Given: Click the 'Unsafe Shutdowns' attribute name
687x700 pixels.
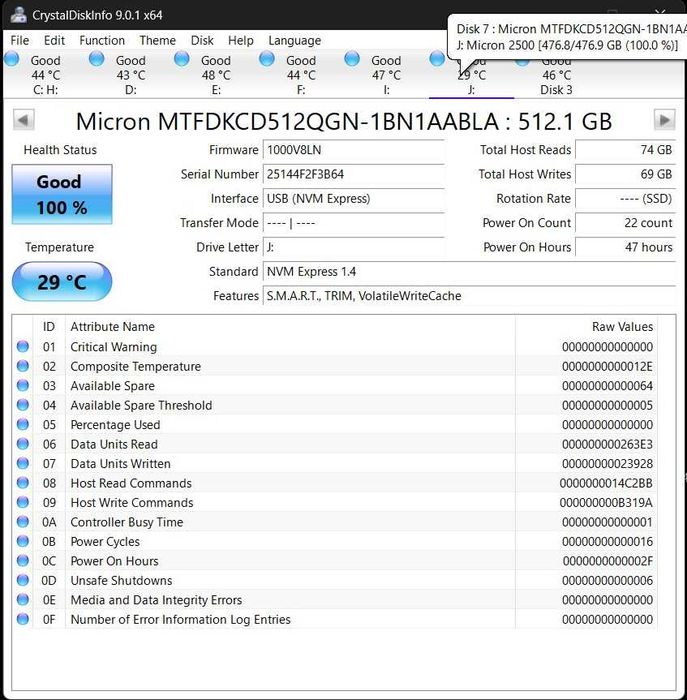Looking at the screenshot, I should [x=121, y=580].
